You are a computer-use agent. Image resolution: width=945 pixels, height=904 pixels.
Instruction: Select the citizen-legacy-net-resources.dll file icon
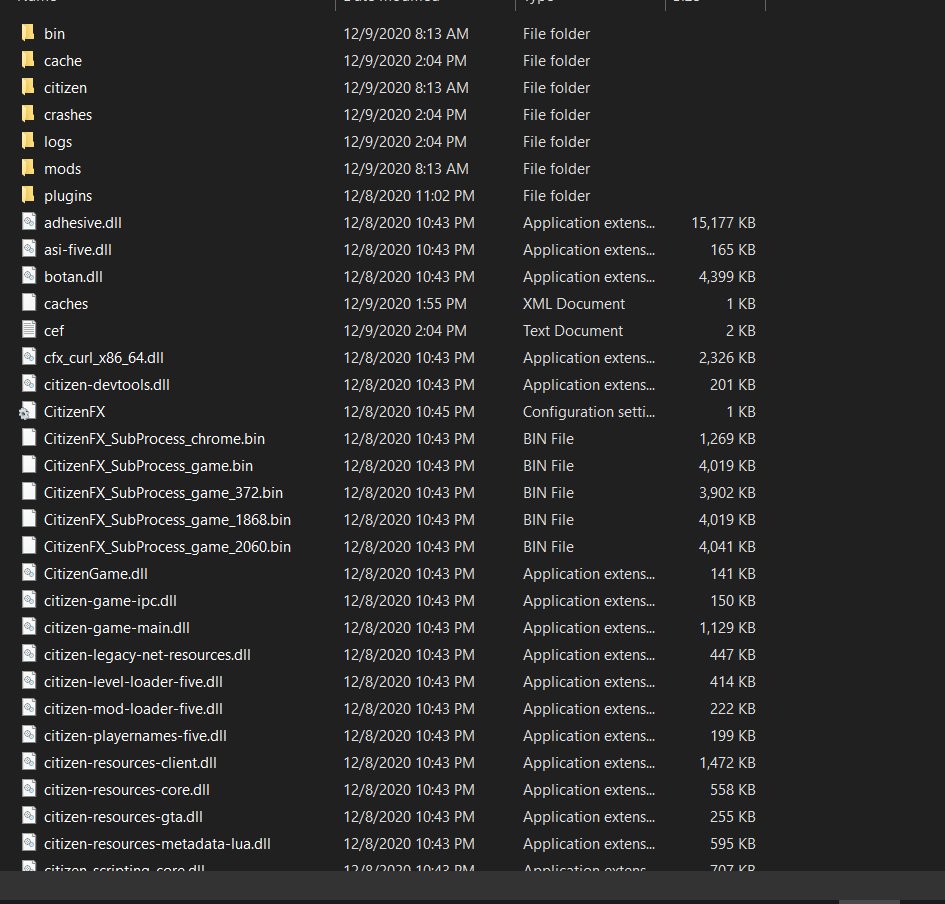(28, 654)
